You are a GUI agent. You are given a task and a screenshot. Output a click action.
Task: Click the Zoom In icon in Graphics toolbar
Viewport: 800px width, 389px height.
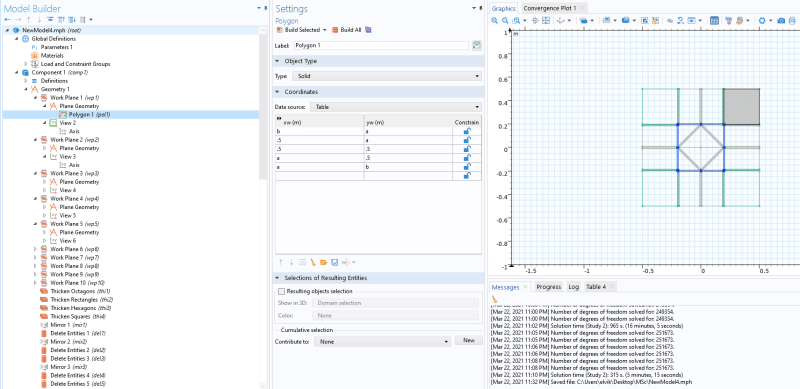(x=494, y=20)
